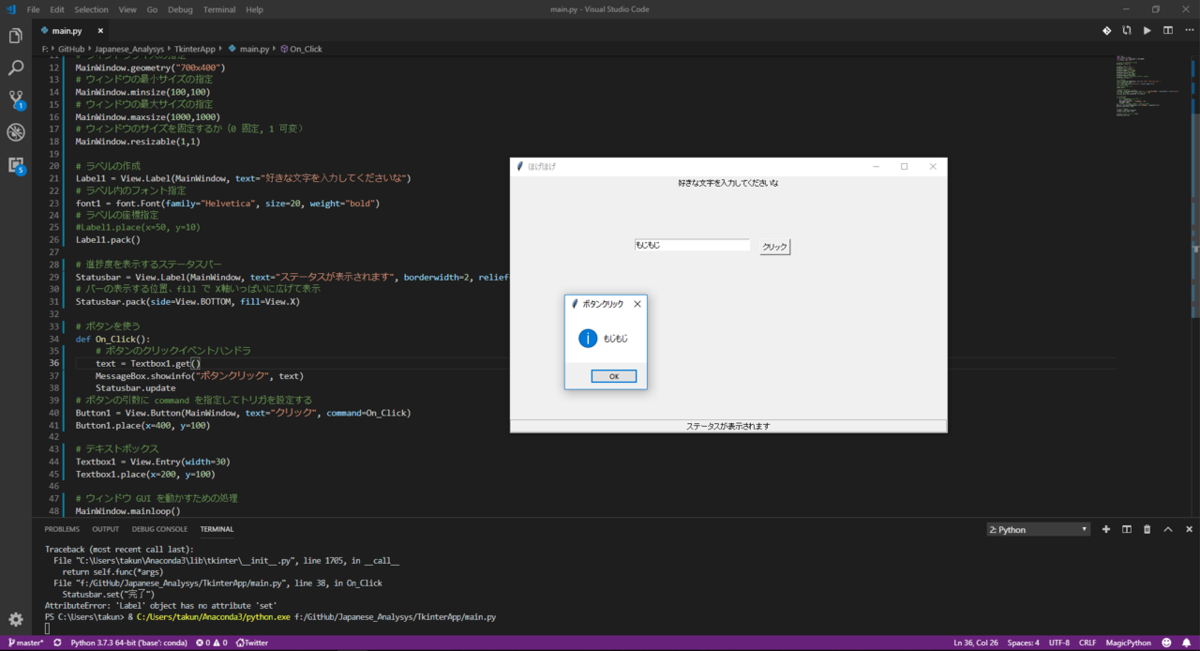Screen dimensions: 1200x651
Task: Open the Help menu
Action: (254, 9)
